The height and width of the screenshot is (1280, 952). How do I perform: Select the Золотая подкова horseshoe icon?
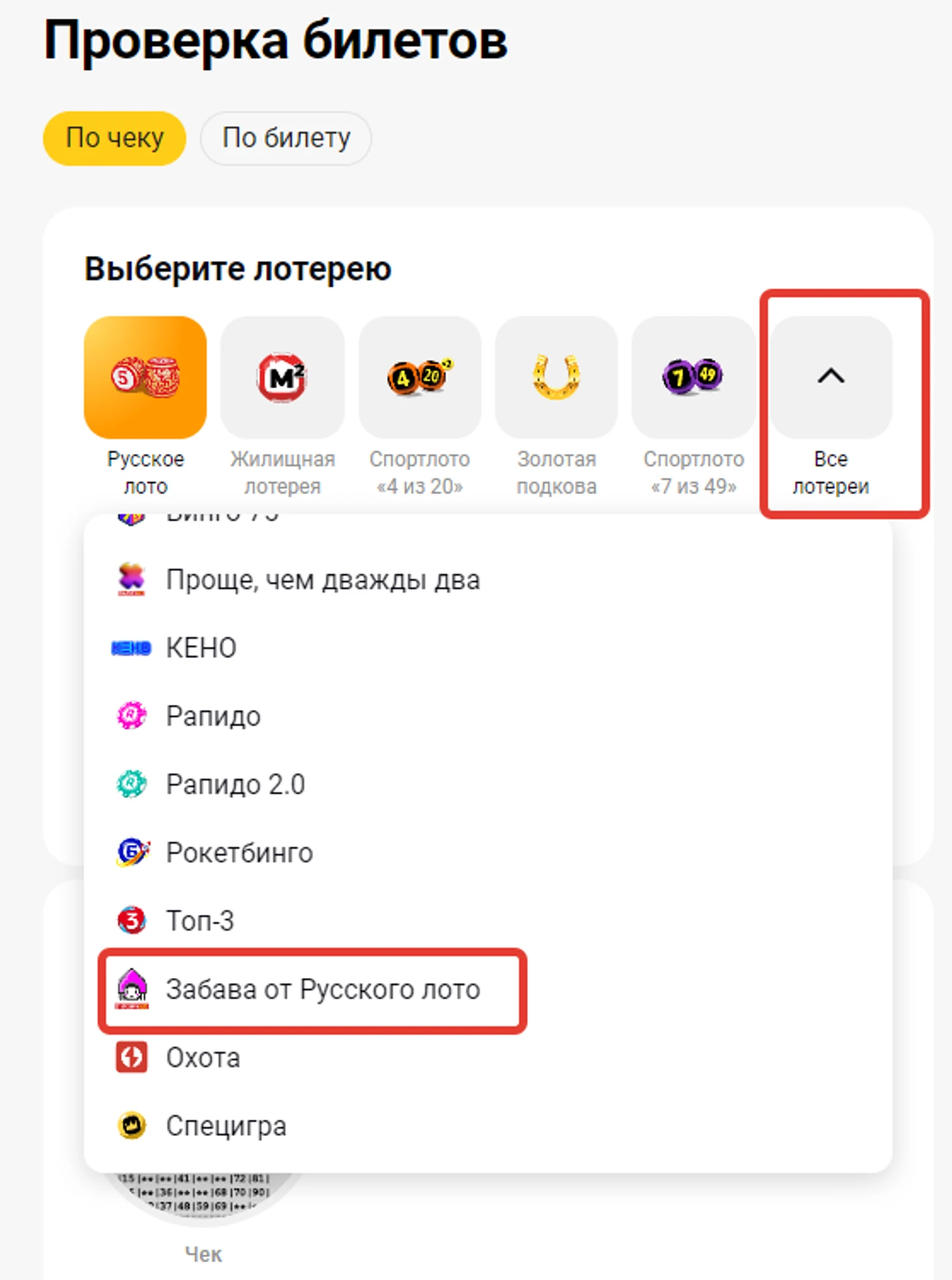[x=556, y=377]
